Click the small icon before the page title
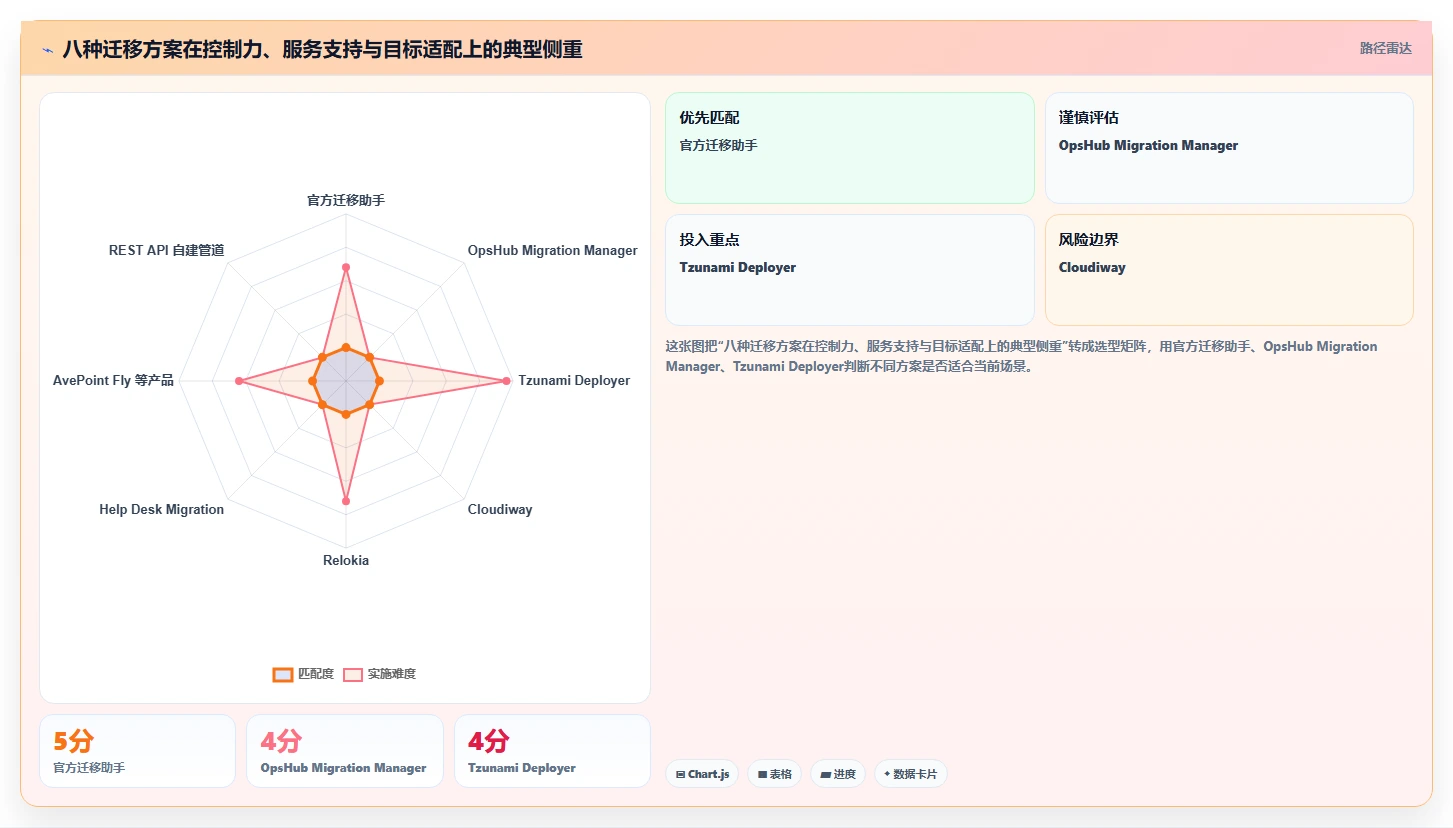The height and width of the screenshot is (828, 1453). pos(47,49)
